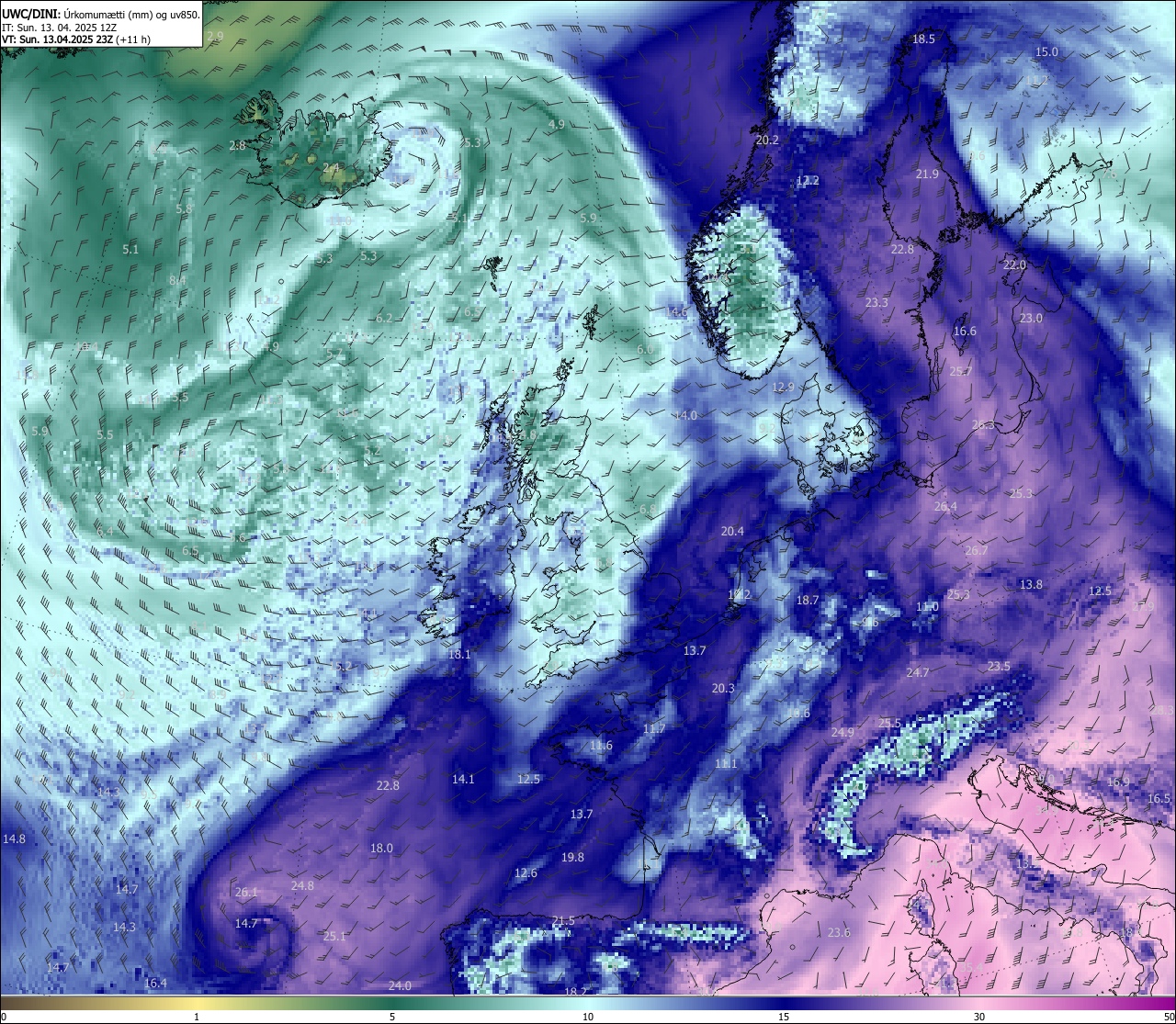Screen dimensions: 1176x1024
Task: Click the 19.8 value in Bay of Biscay
Action: click(572, 857)
